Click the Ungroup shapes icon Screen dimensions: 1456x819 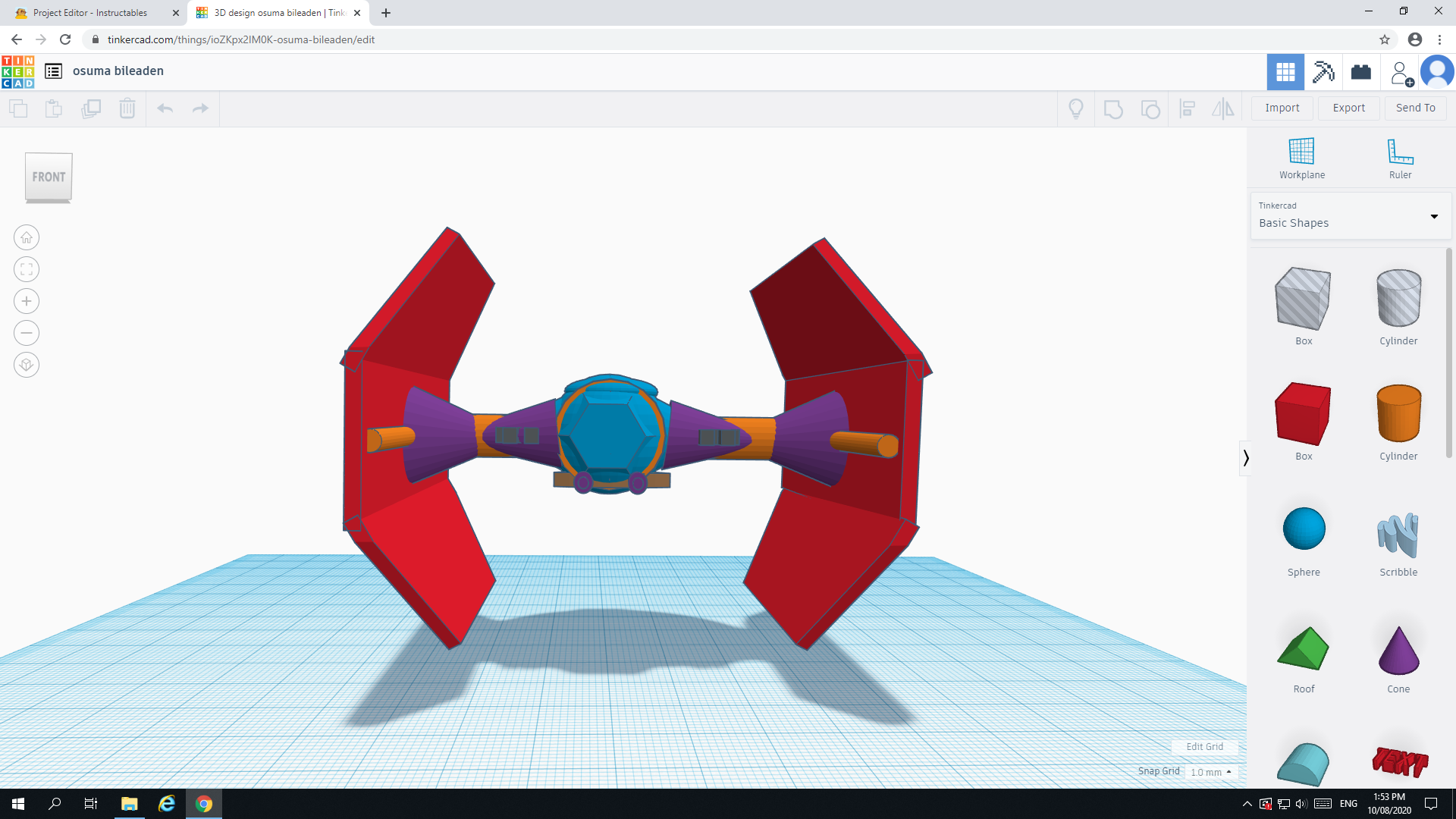point(1150,109)
